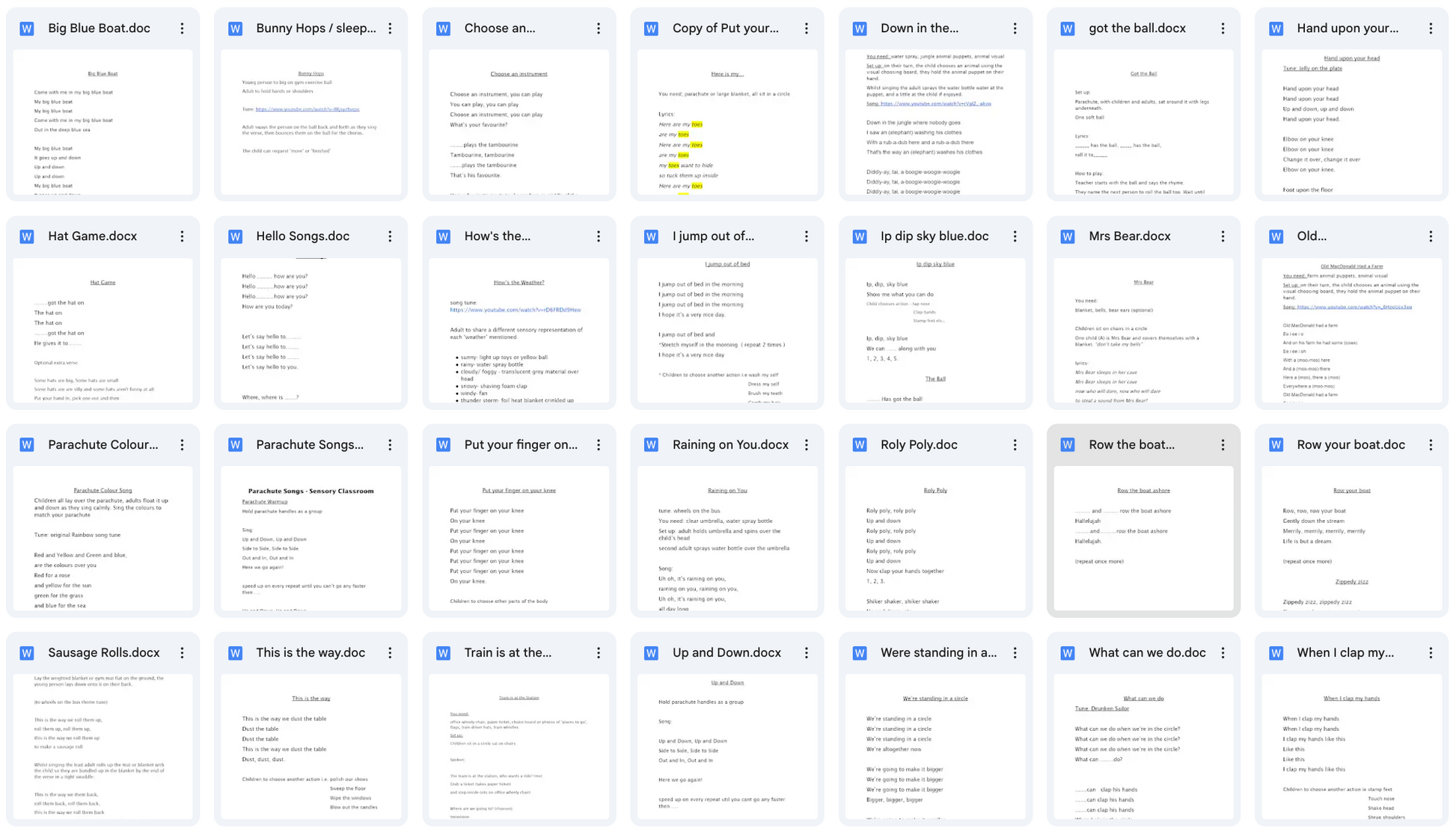The image size is (1456, 837).
Task: Open preview of How's the Weather document
Action: pos(519,331)
